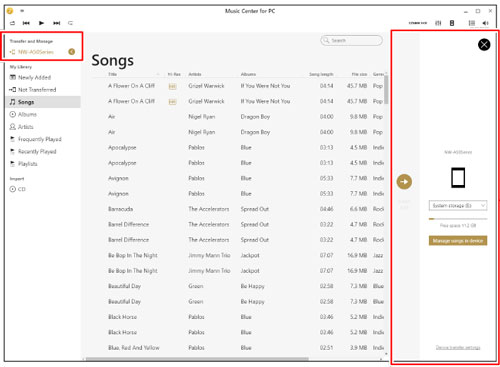Screen dimensions: 500x367
Task: Open the play queue list icon
Action: [x=472, y=23]
